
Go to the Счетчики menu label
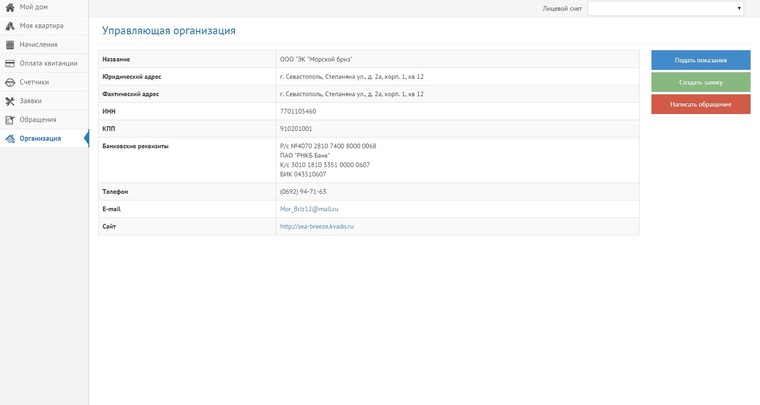[x=34, y=82]
